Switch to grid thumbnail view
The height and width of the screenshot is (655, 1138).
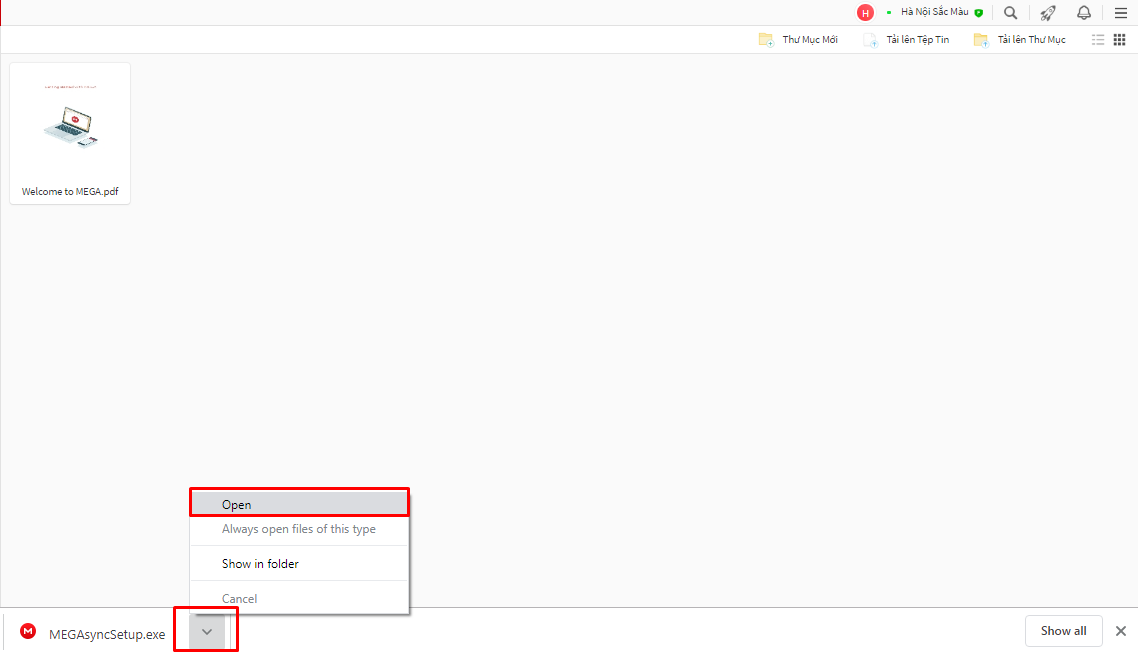pyautogui.click(x=1119, y=40)
